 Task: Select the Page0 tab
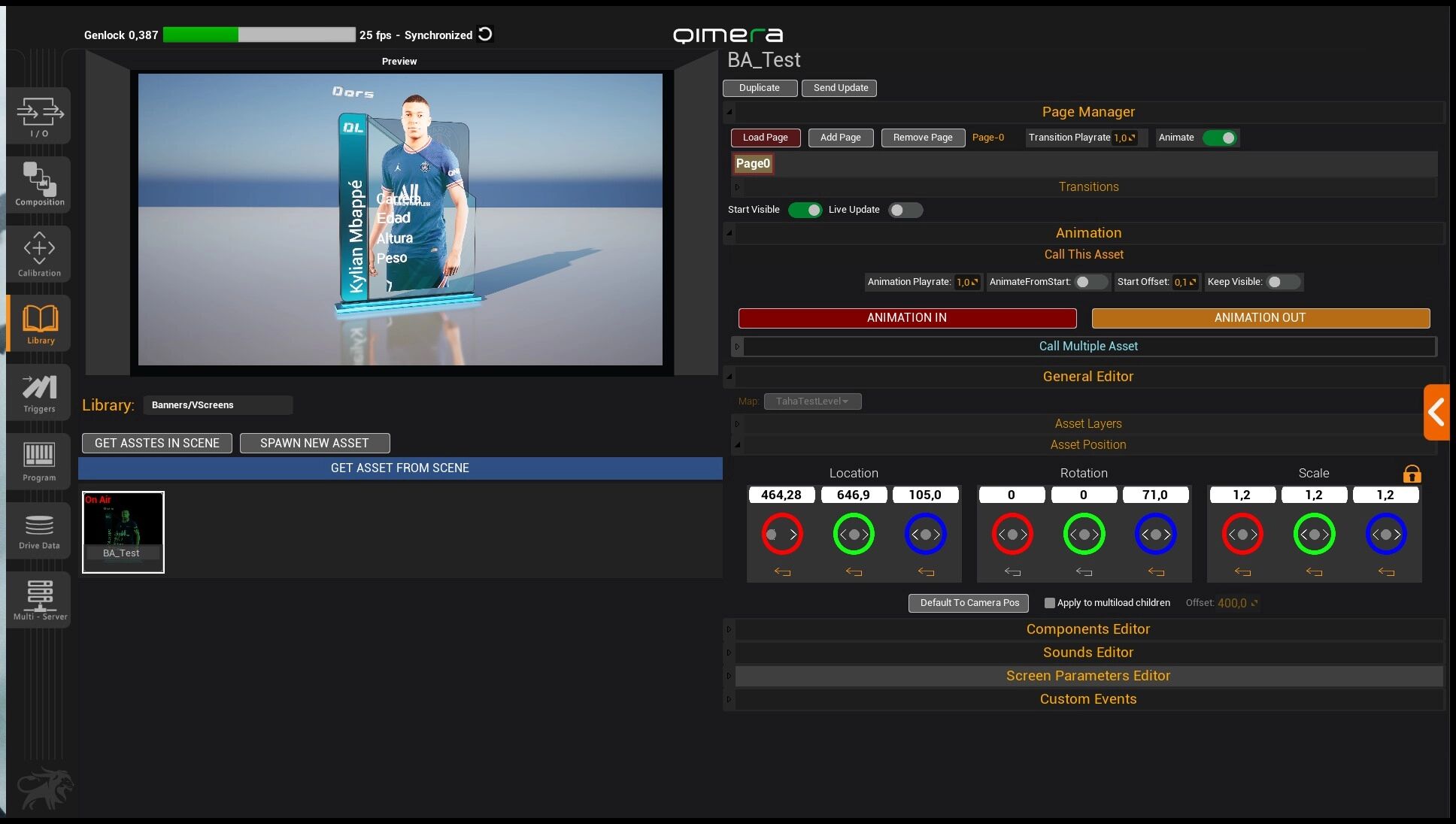pyautogui.click(x=753, y=164)
